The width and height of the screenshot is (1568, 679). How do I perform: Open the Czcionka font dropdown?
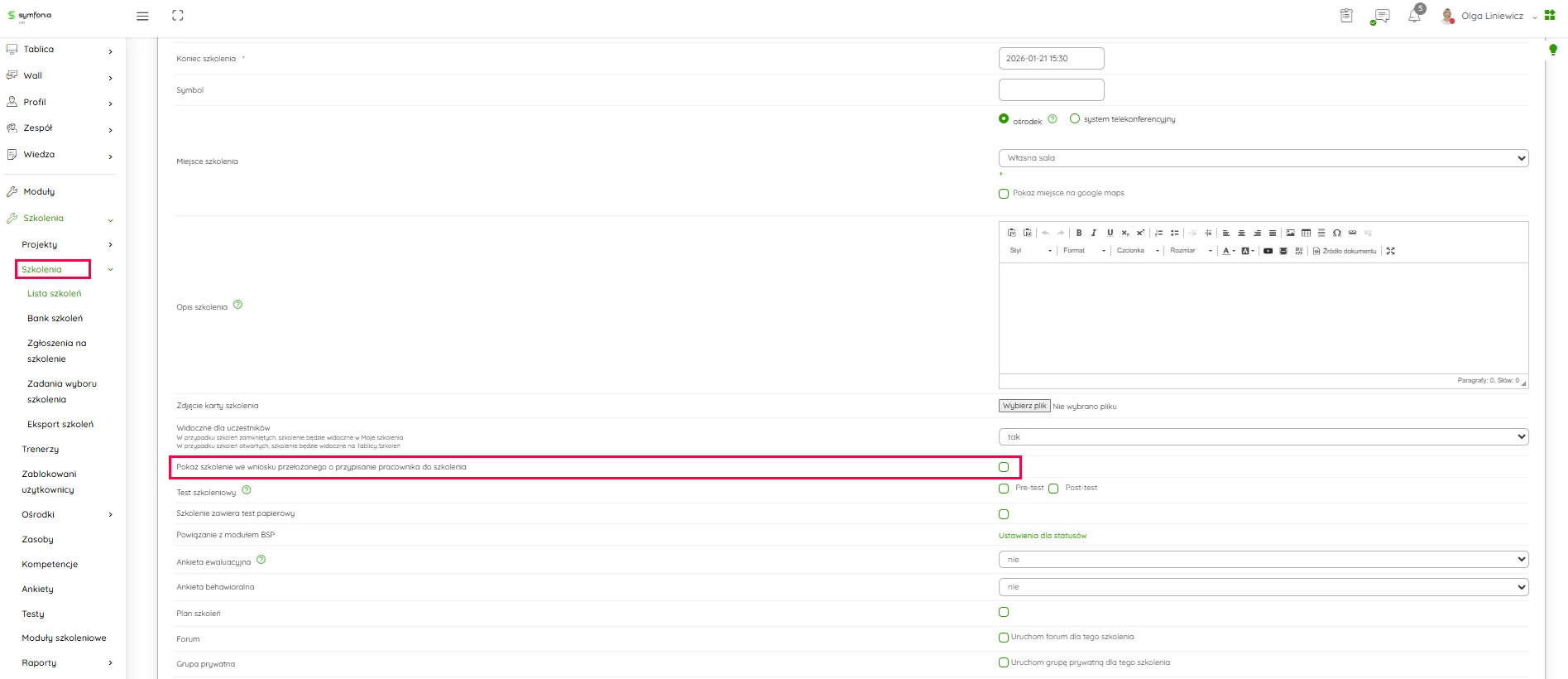point(1138,251)
